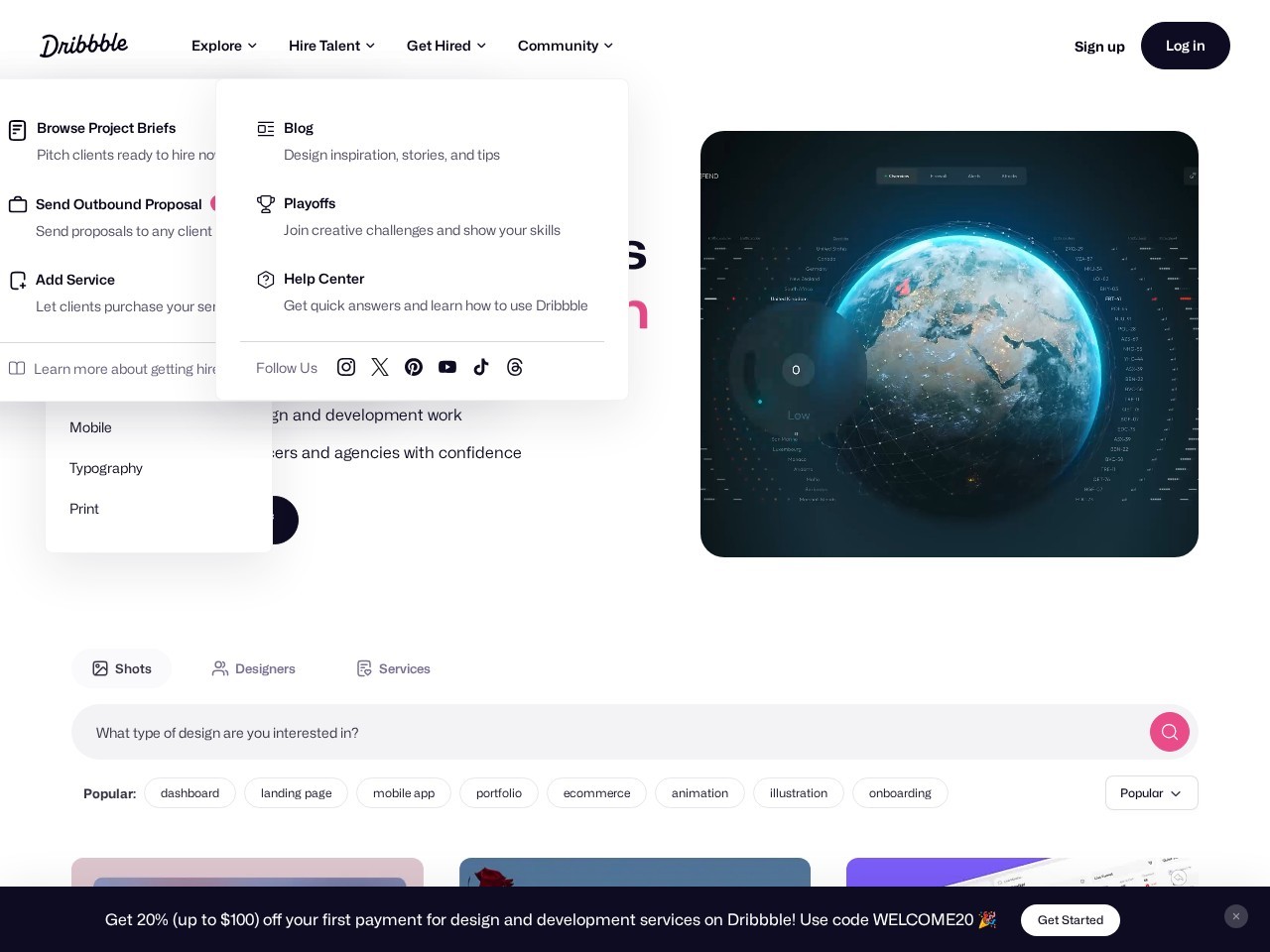The image size is (1270, 952).
Task: Click Get Started in the promo banner
Action: (x=1071, y=920)
